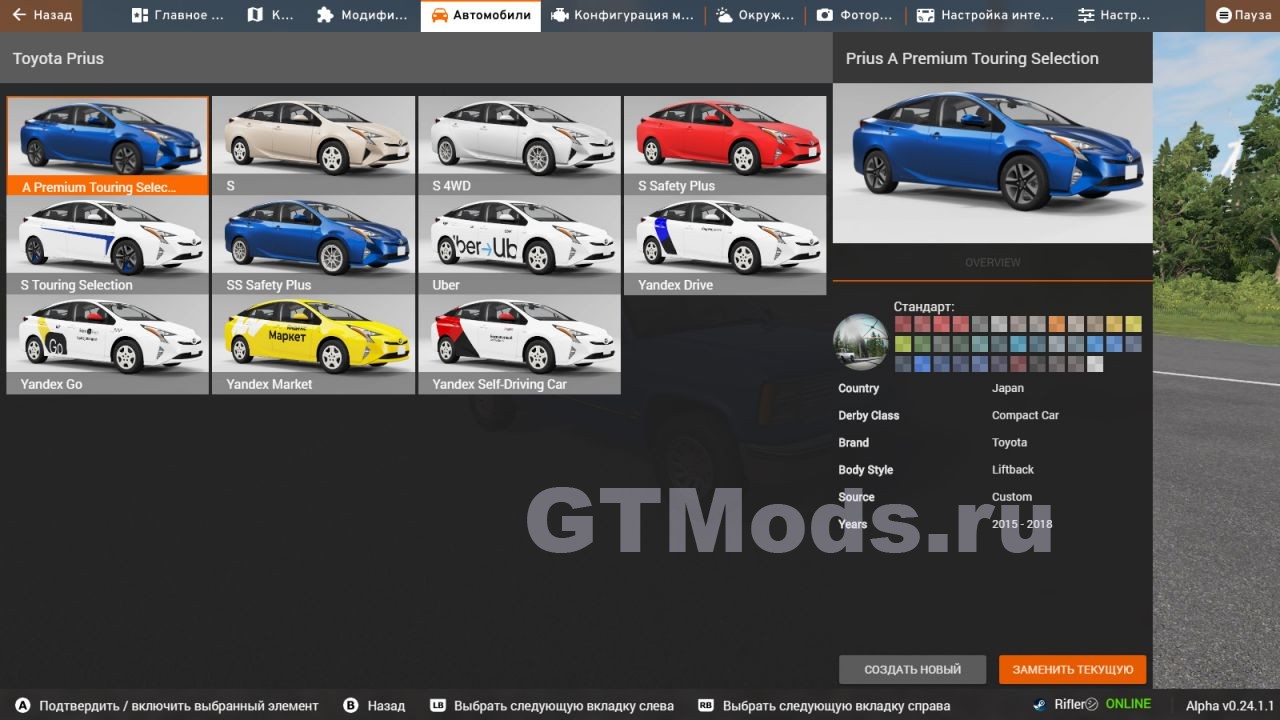Click the Выбрать следующую вкладку справа hint text

tap(837, 706)
